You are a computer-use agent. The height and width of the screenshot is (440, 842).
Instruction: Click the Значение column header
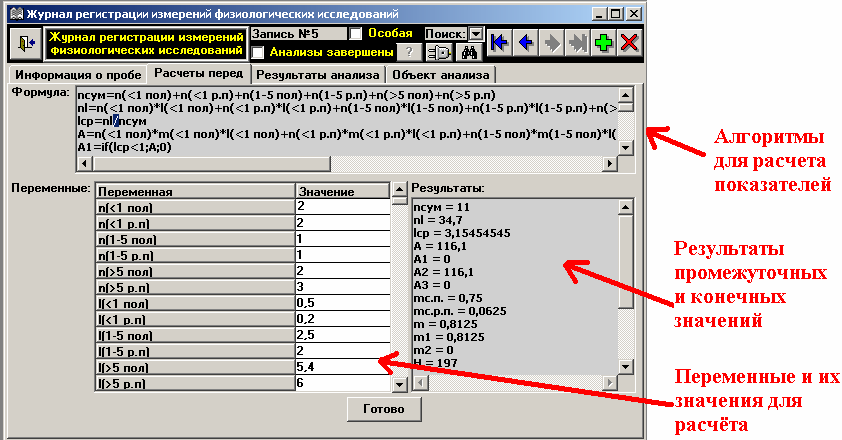[343, 191]
